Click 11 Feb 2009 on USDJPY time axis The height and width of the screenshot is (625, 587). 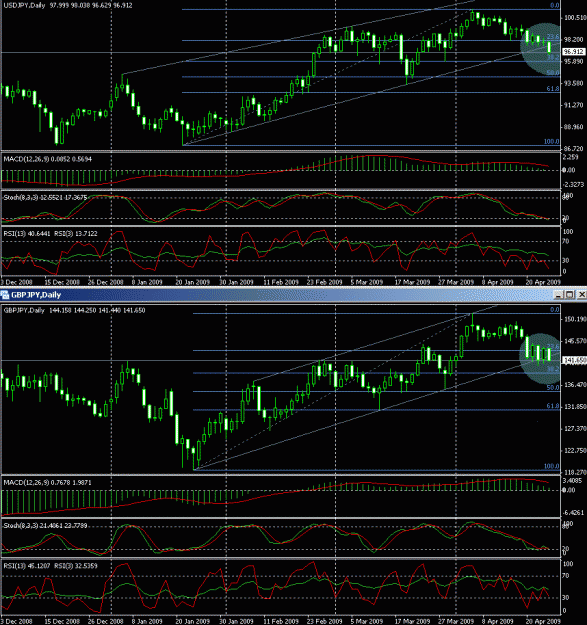(281, 282)
